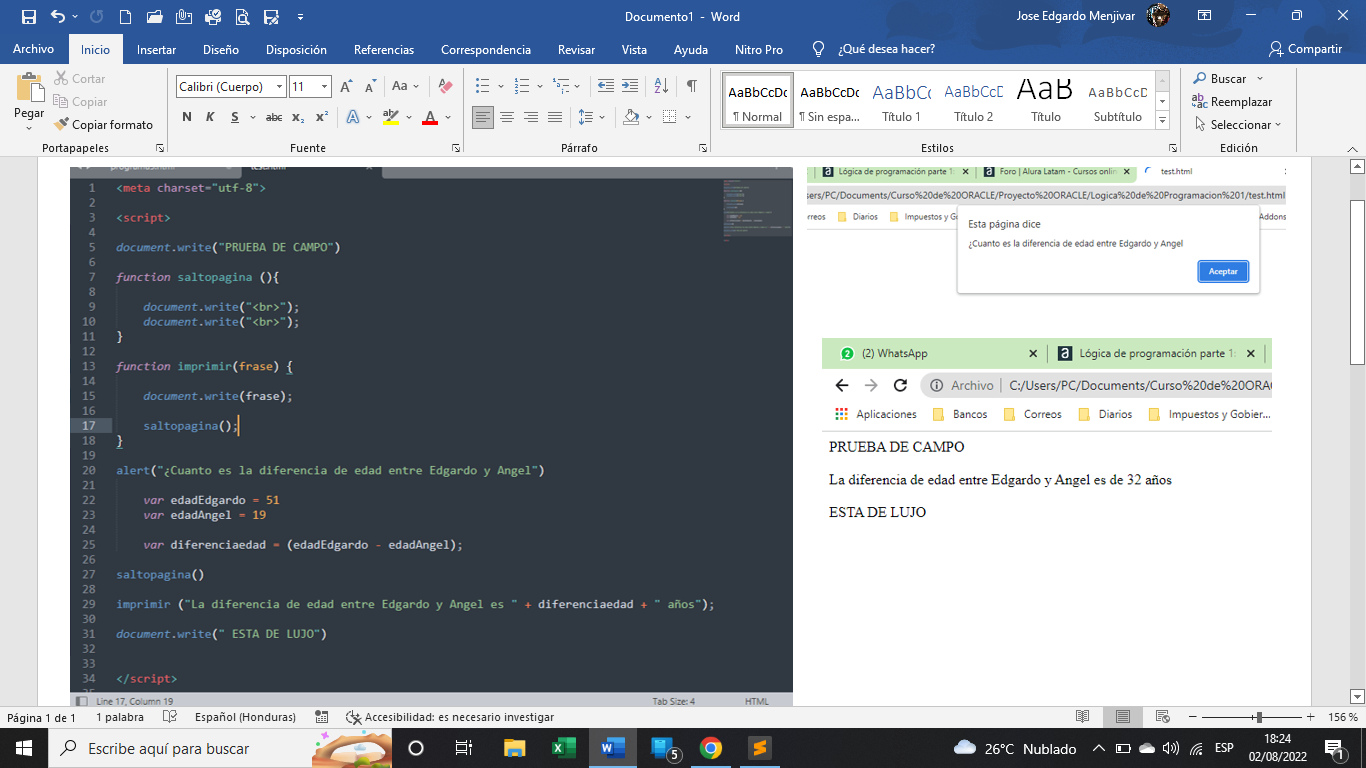Image resolution: width=1366 pixels, height=768 pixels.
Task: Switch to Read Mode view in status bar
Action: pyautogui.click(x=1082, y=717)
